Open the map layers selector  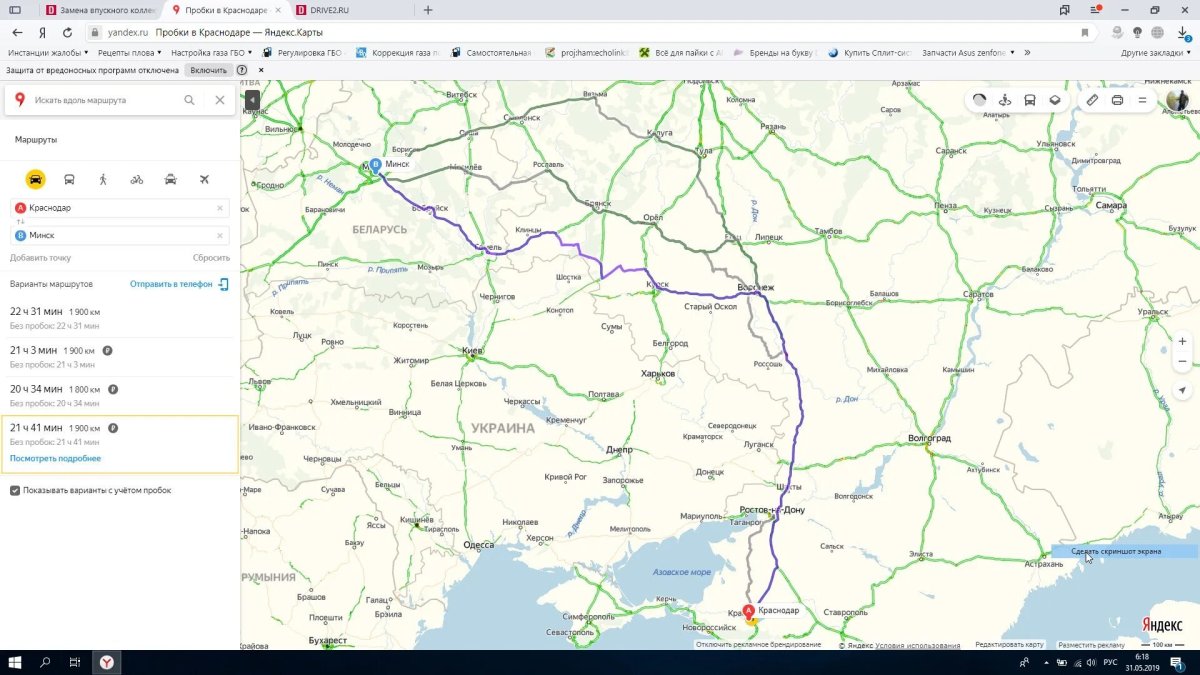pyautogui.click(x=1056, y=100)
